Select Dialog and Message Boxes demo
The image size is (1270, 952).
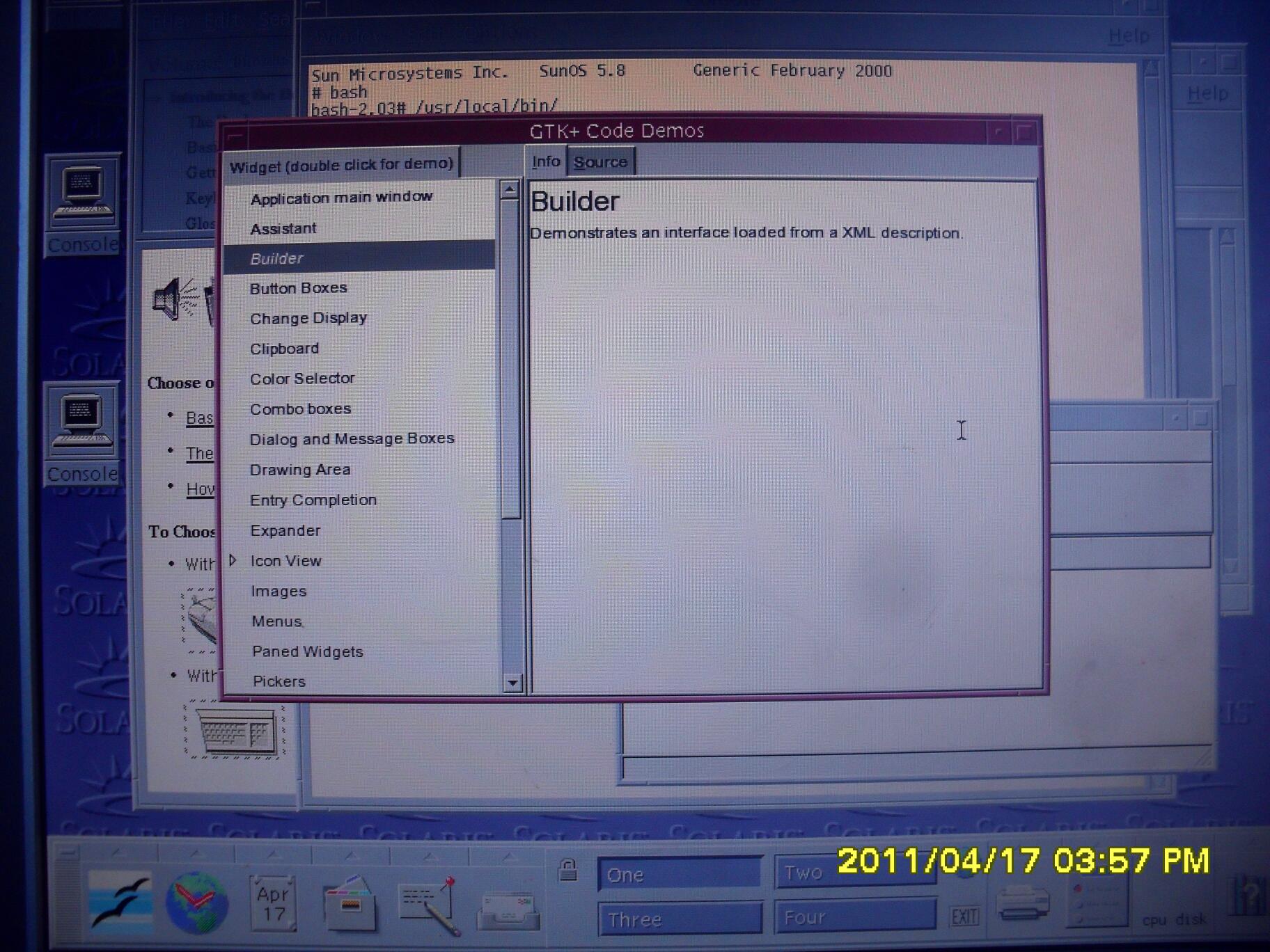pos(352,439)
